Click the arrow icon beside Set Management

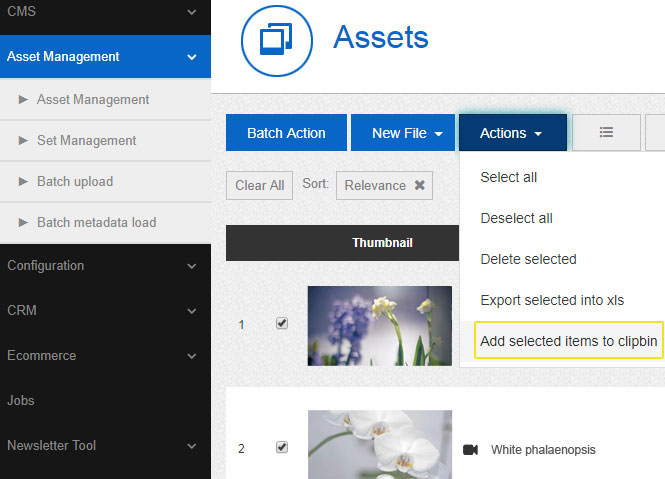[23, 141]
